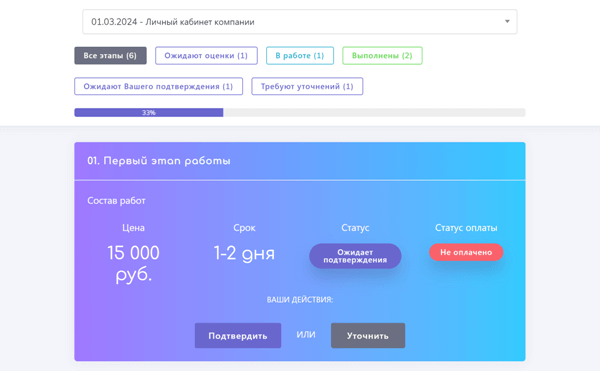
Task: Click the price '15 000 руб.'
Action: [133, 263]
